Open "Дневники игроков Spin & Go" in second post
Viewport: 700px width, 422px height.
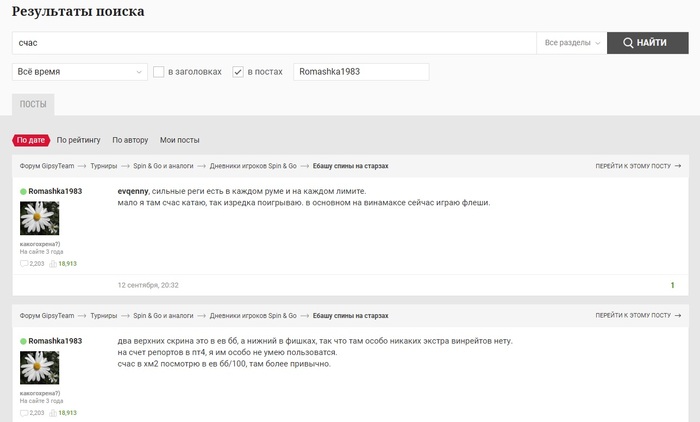coord(253,316)
